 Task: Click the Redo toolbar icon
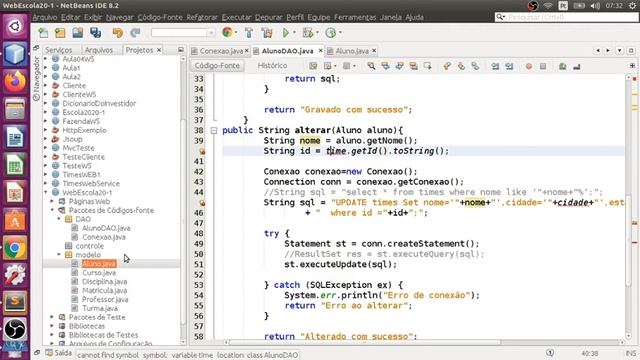pos(135,33)
